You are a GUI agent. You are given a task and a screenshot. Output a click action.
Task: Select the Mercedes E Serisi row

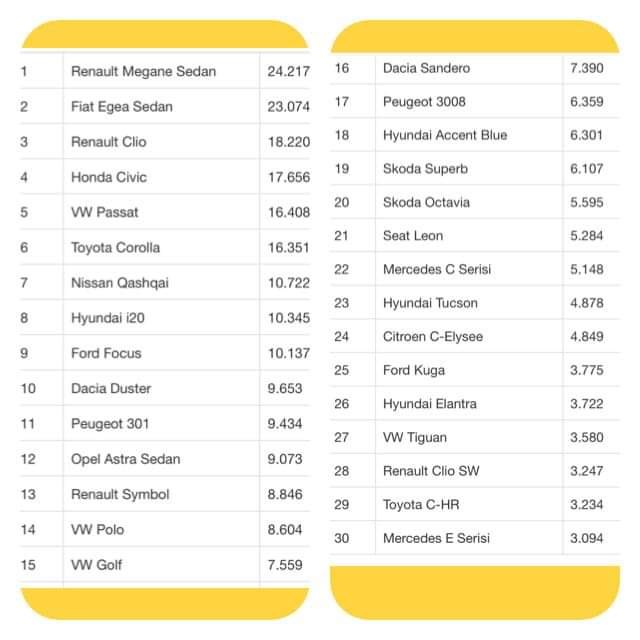[x=475, y=538]
